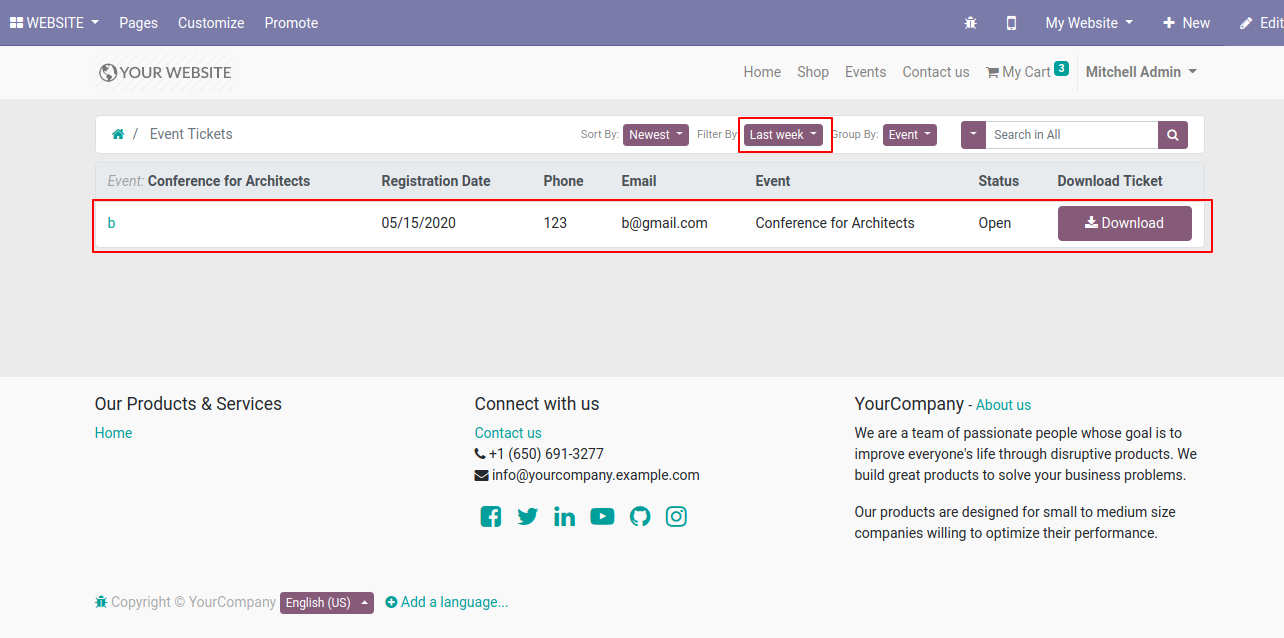This screenshot has width=1284, height=638.
Task: Open the Promote menu
Action: [x=291, y=22]
